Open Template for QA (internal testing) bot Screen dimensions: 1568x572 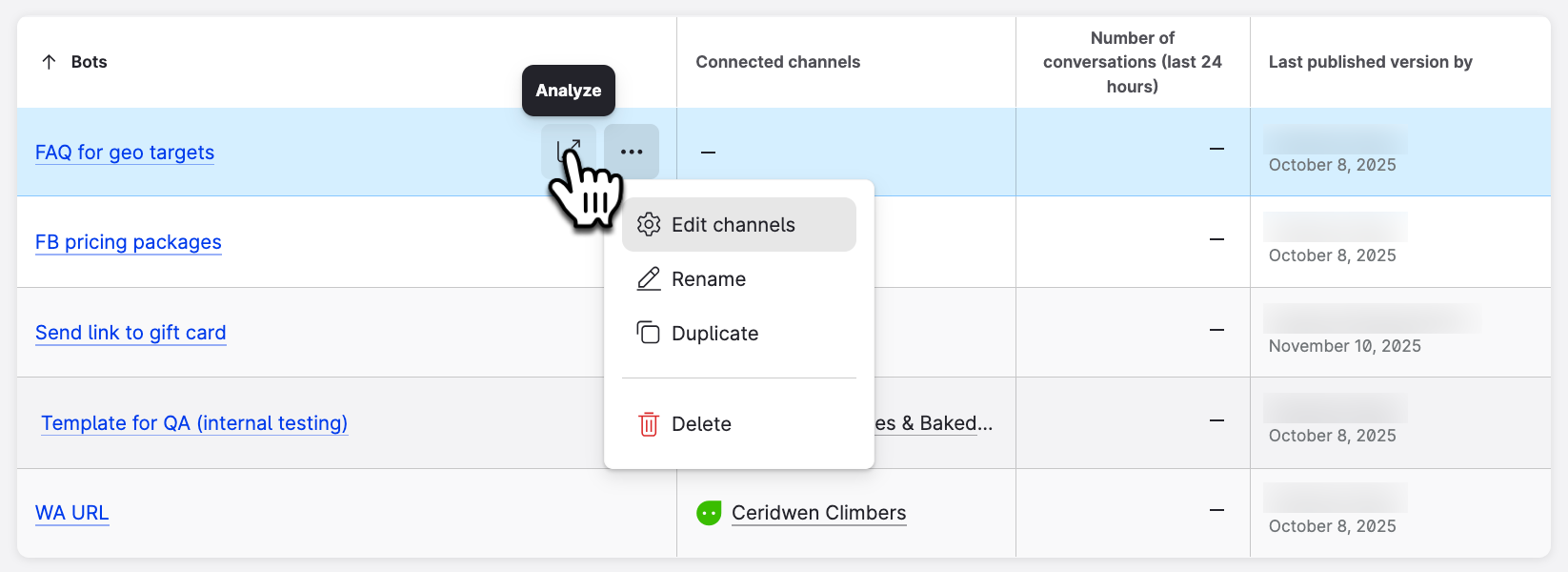(194, 423)
